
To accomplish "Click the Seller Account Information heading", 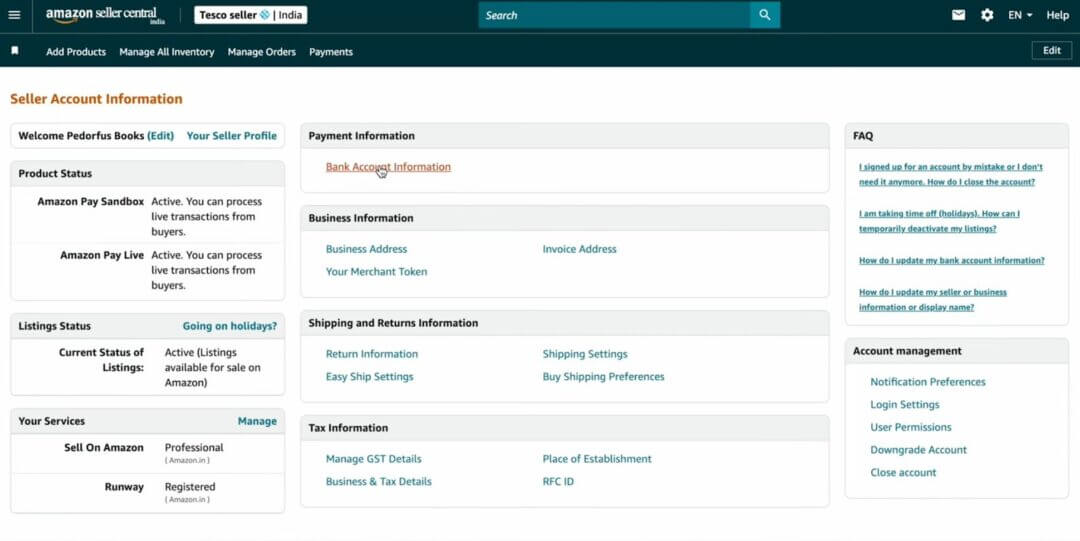I will tap(96, 99).
